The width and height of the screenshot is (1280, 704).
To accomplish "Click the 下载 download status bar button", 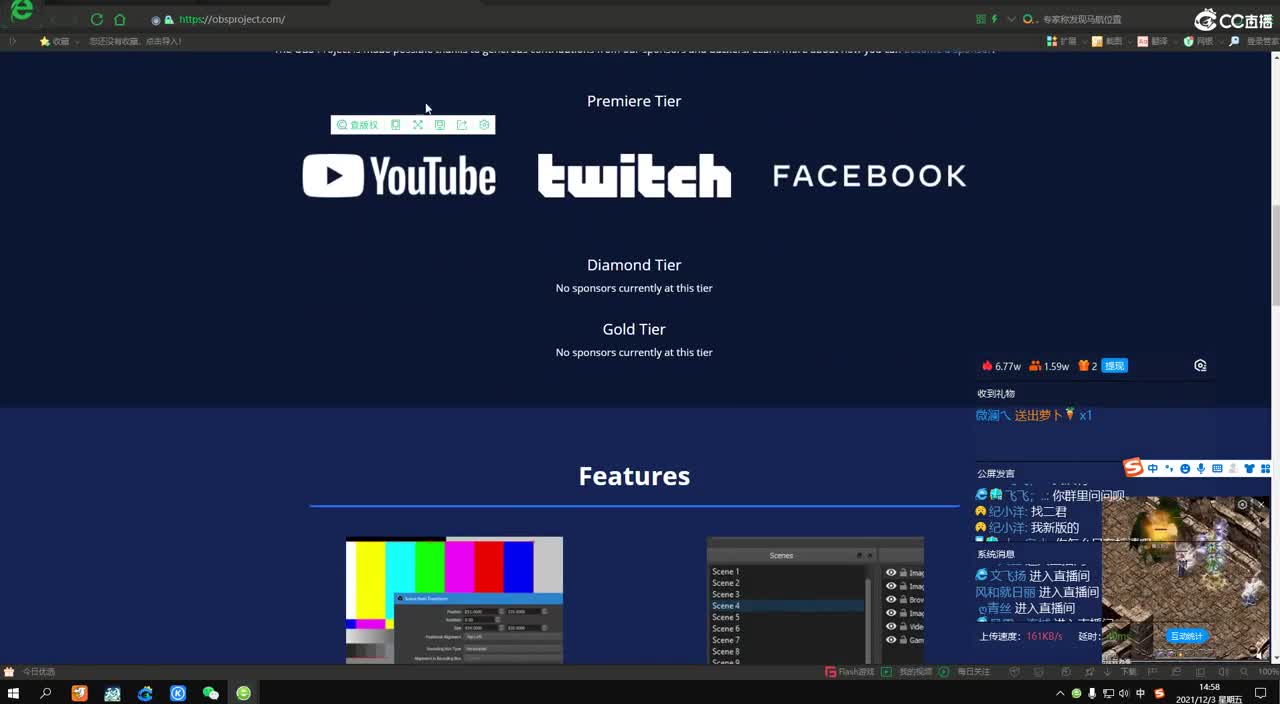I will tap(1119, 672).
